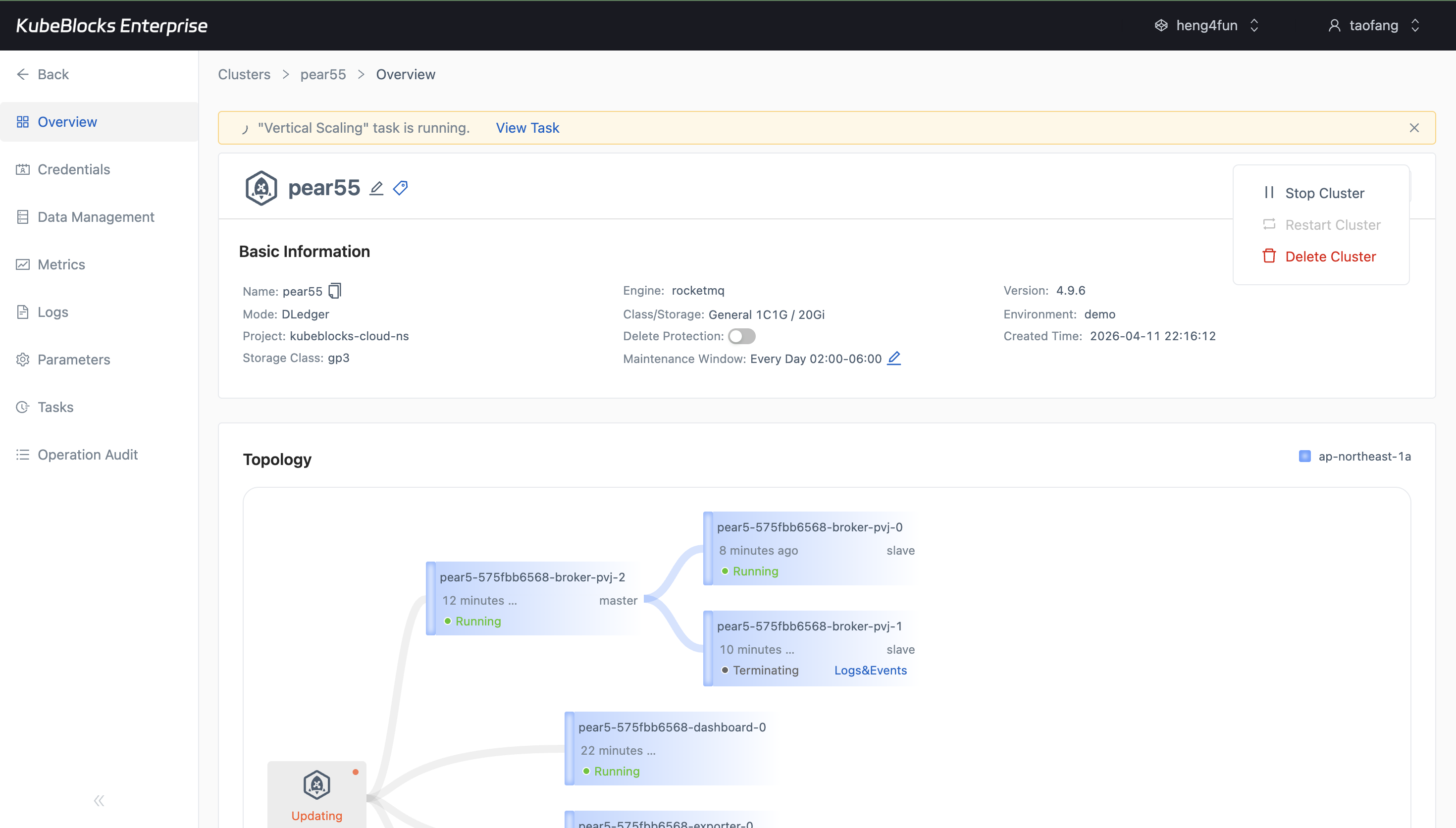This screenshot has width=1456, height=828.
Task: Select Data Management in sidebar
Action: (x=96, y=217)
